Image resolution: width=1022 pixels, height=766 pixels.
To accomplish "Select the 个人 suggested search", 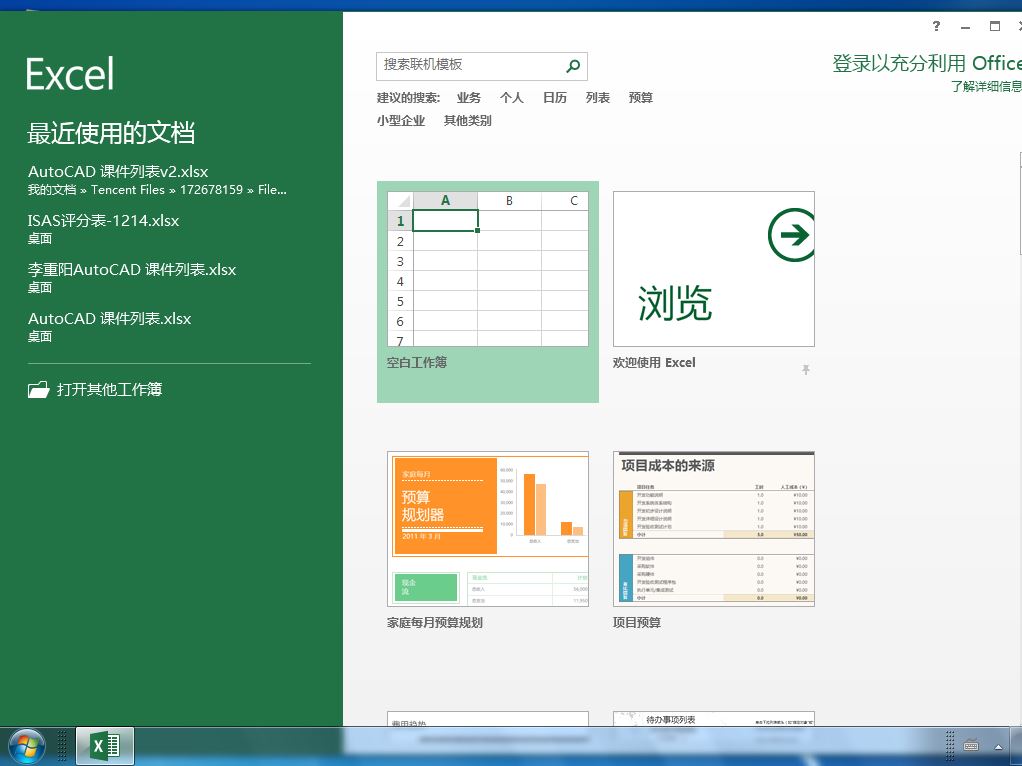I will pos(512,98).
